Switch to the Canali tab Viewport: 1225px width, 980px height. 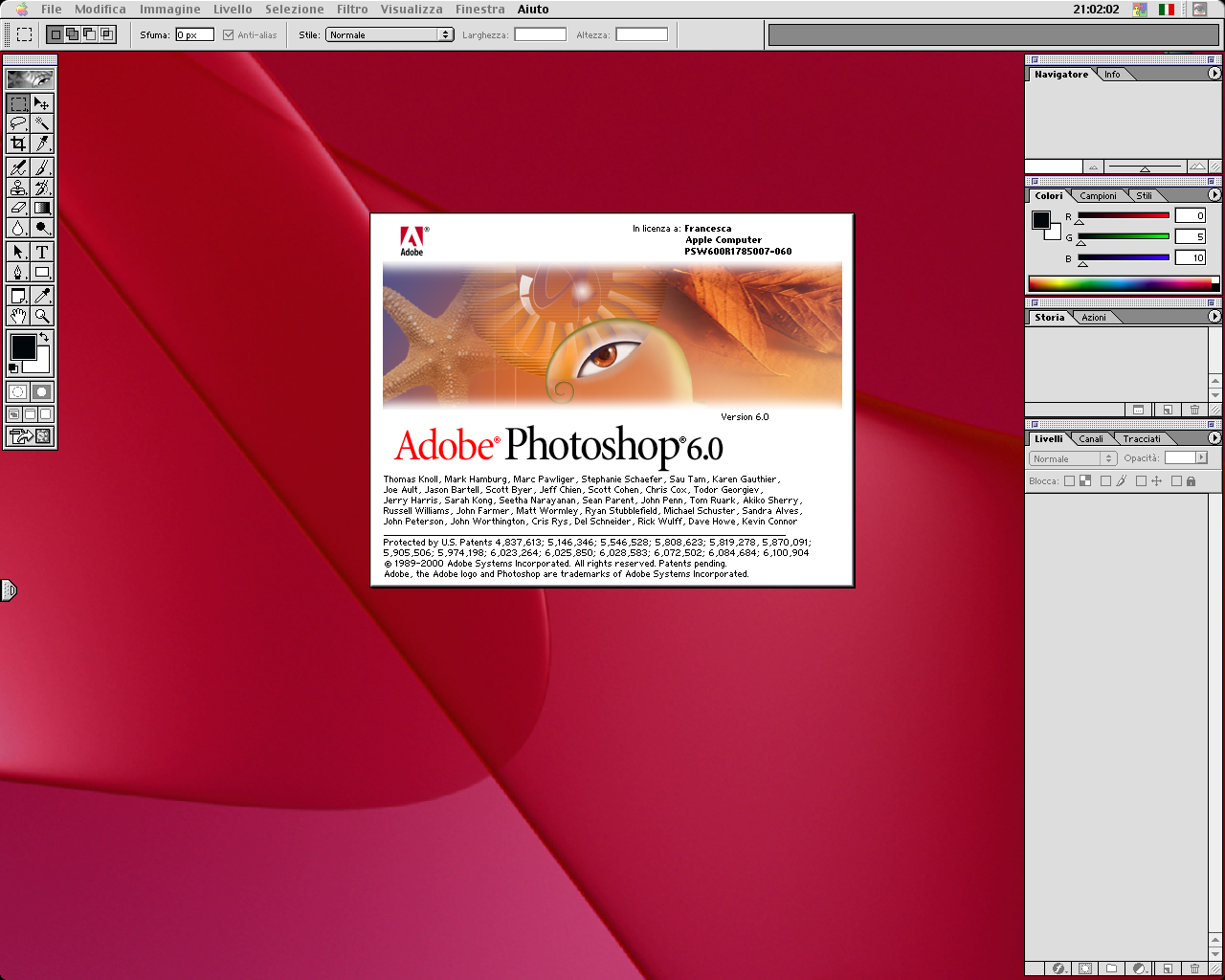(x=1091, y=438)
